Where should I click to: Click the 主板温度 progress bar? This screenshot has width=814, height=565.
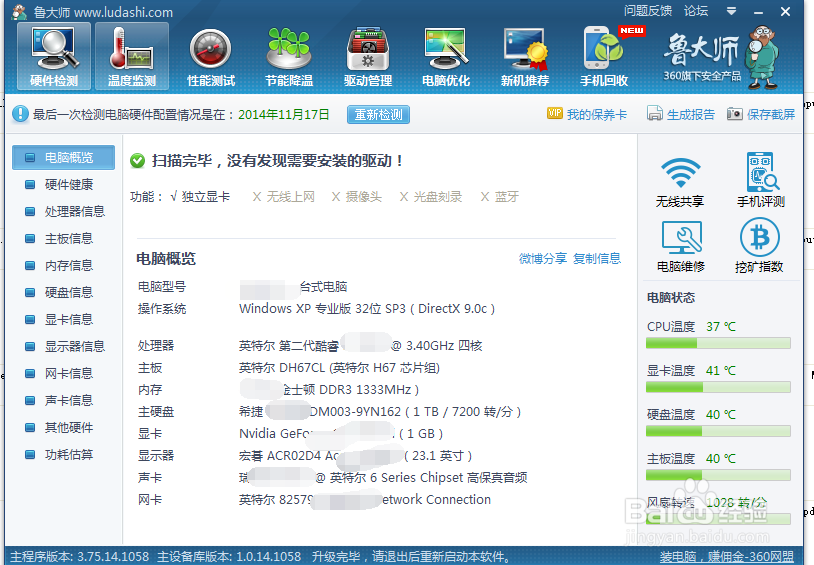[718, 475]
